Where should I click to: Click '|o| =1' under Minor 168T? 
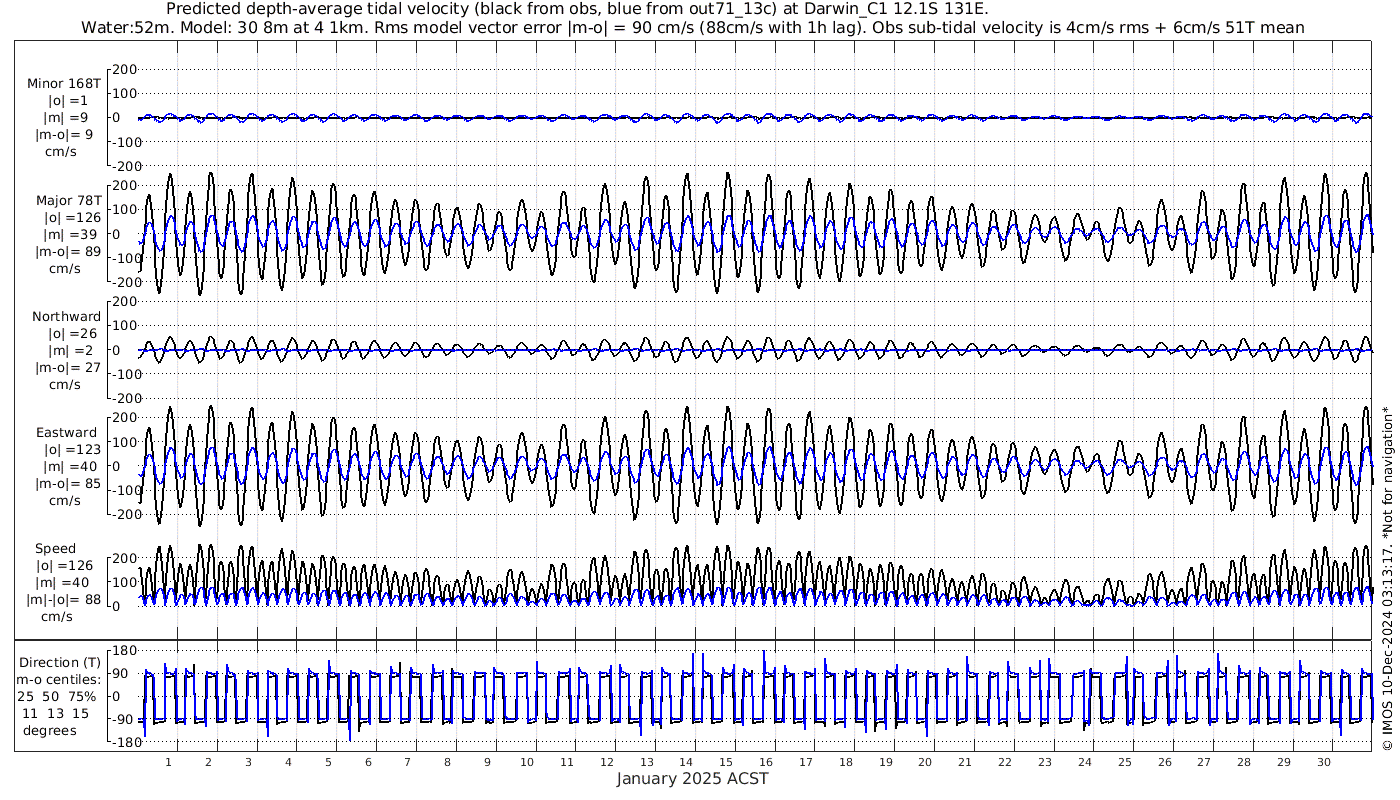68,100
